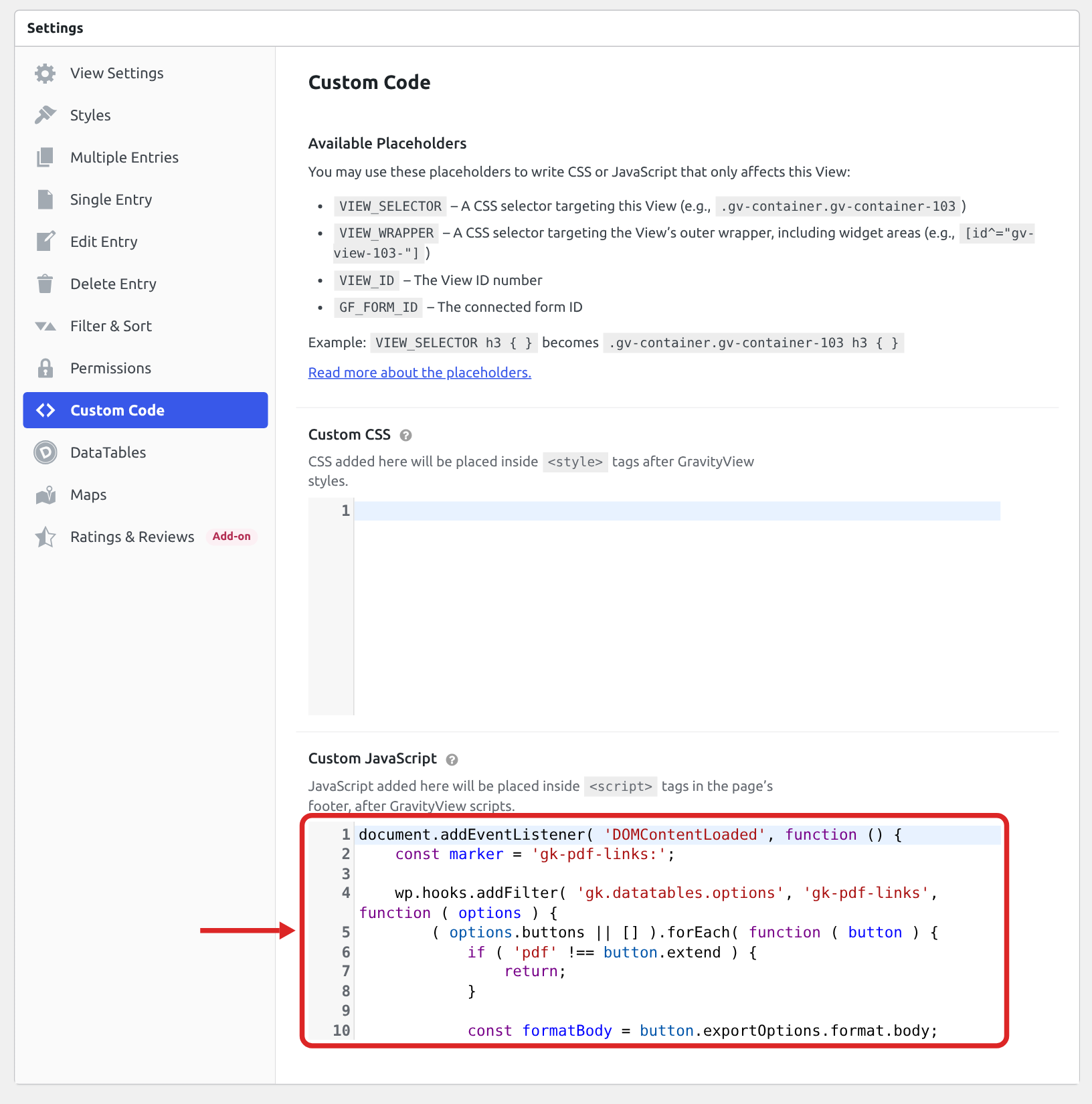Select the Permissions tab
This screenshot has height=1104, width=1092.
(x=145, y=368)
